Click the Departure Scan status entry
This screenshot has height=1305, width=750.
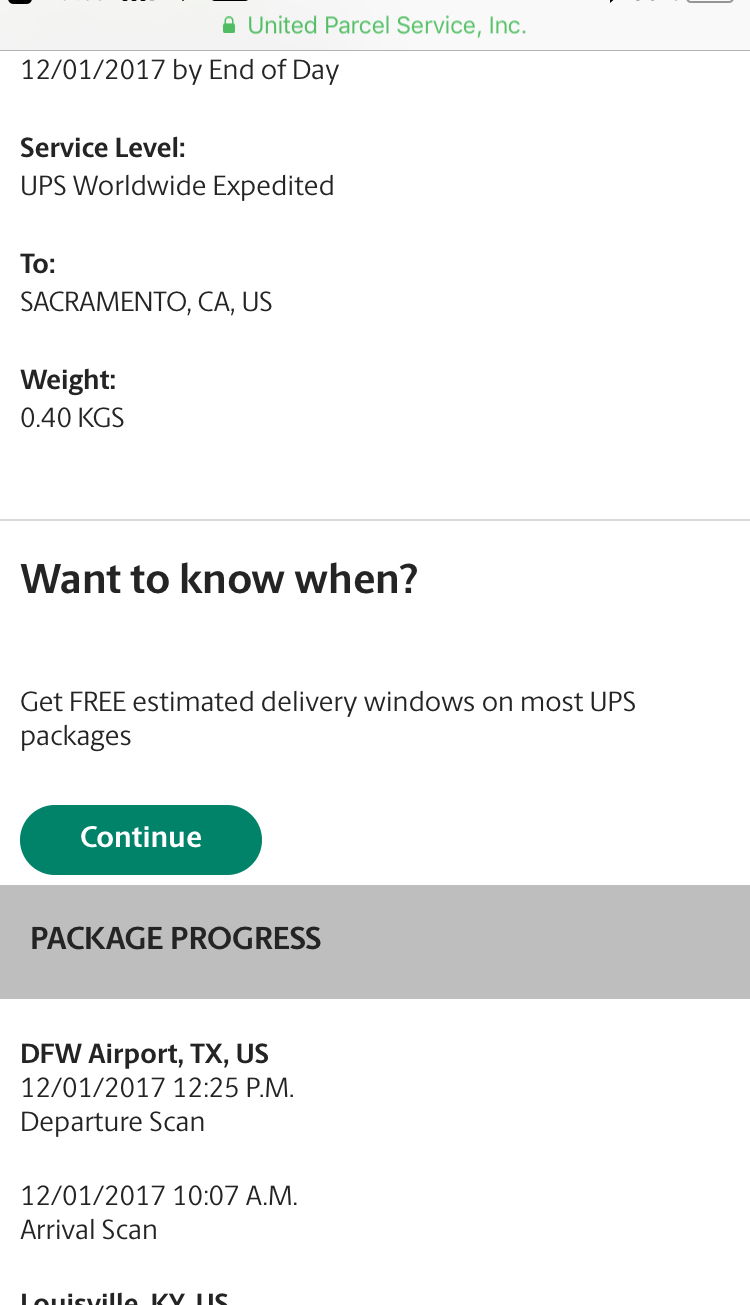point(112,1122)
